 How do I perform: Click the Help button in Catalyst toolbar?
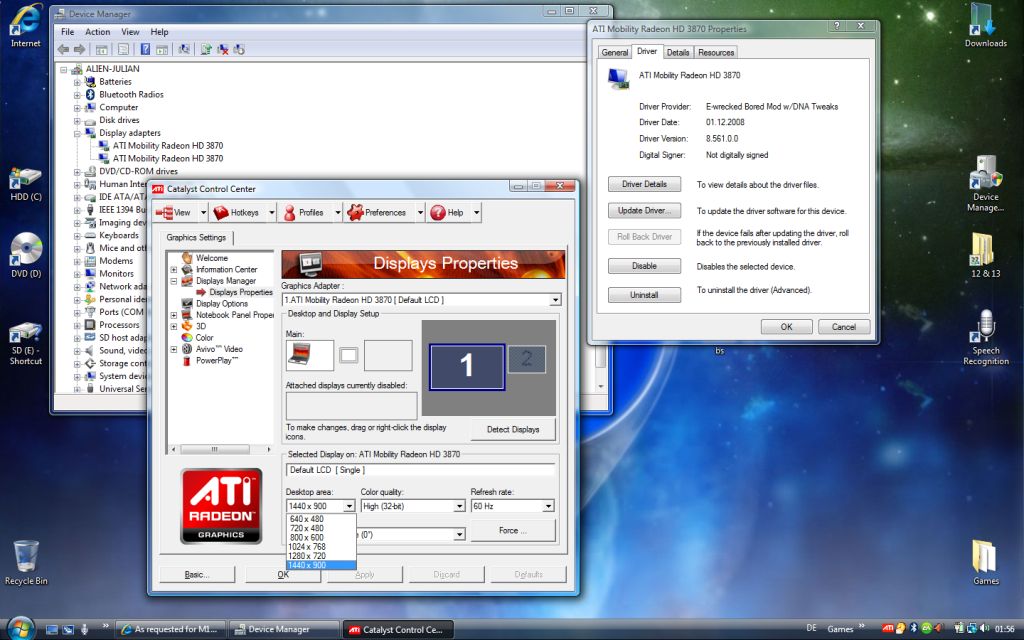tap(447, 212)
